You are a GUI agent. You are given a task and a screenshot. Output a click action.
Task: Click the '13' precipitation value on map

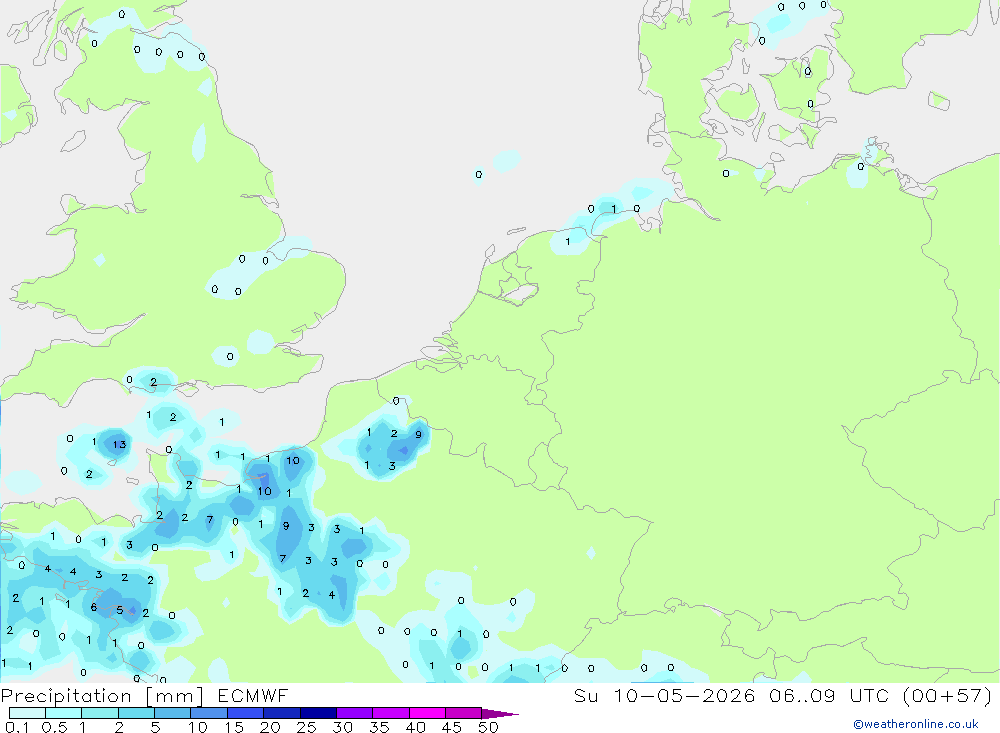tap(119, 445)
